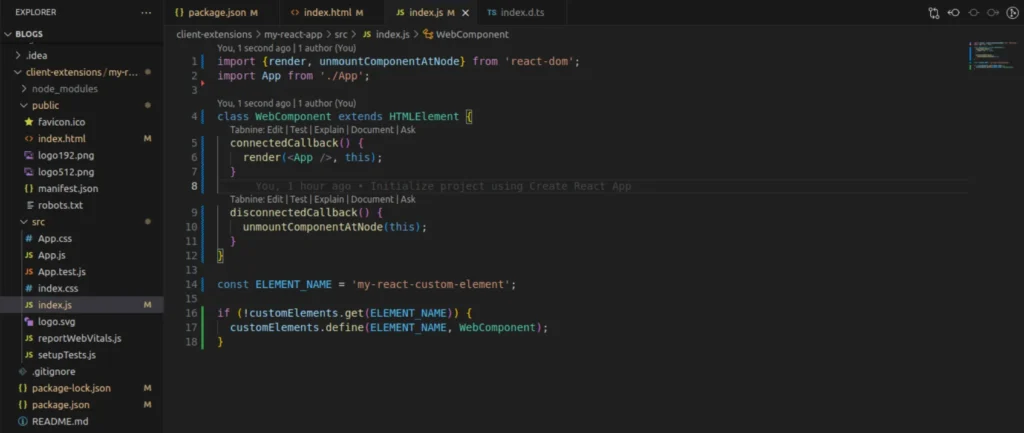This screenshot has width=1024, height=433.
Task: Click the minimap code preview
Action: point(992,56)
